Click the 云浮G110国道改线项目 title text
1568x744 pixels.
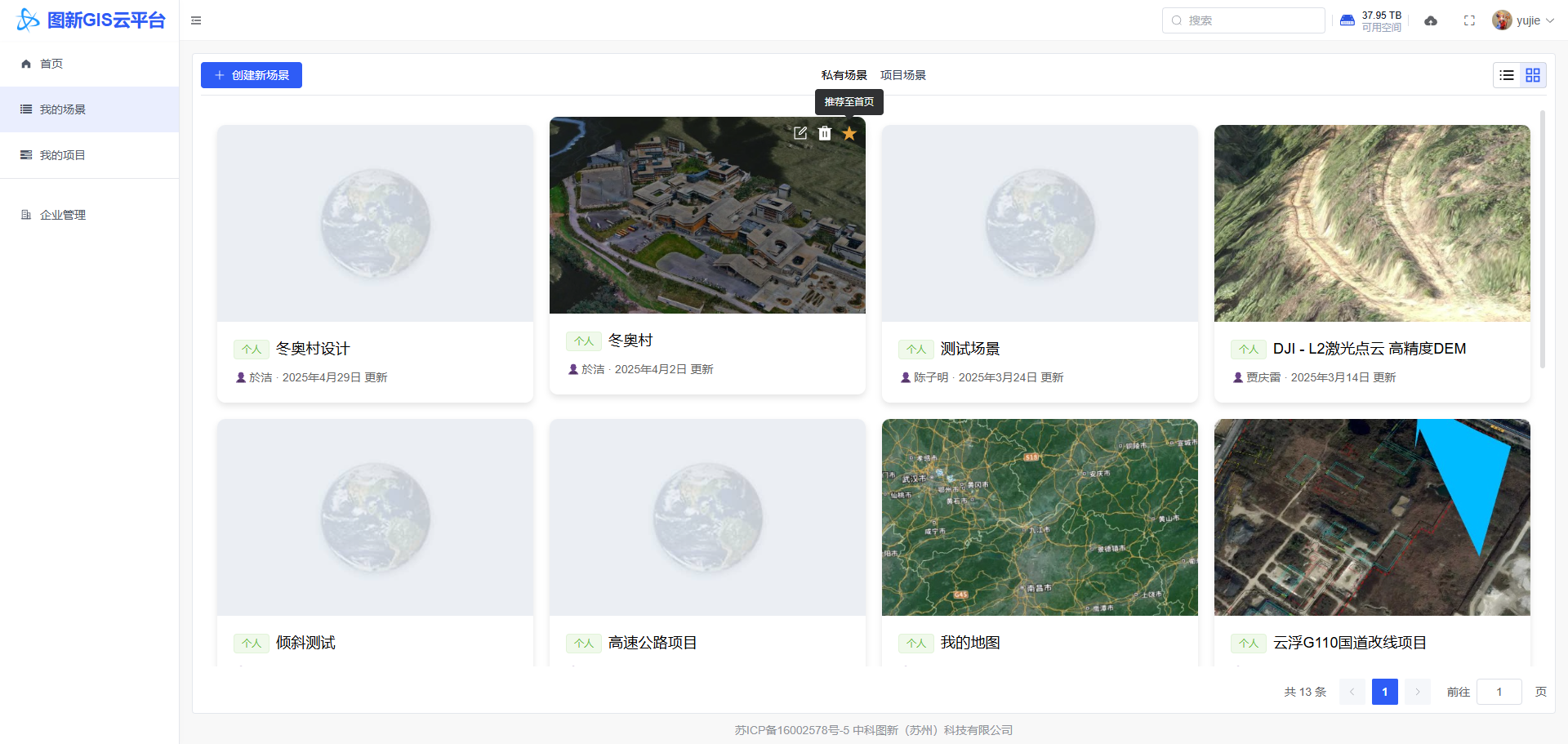coord(1350,643)
